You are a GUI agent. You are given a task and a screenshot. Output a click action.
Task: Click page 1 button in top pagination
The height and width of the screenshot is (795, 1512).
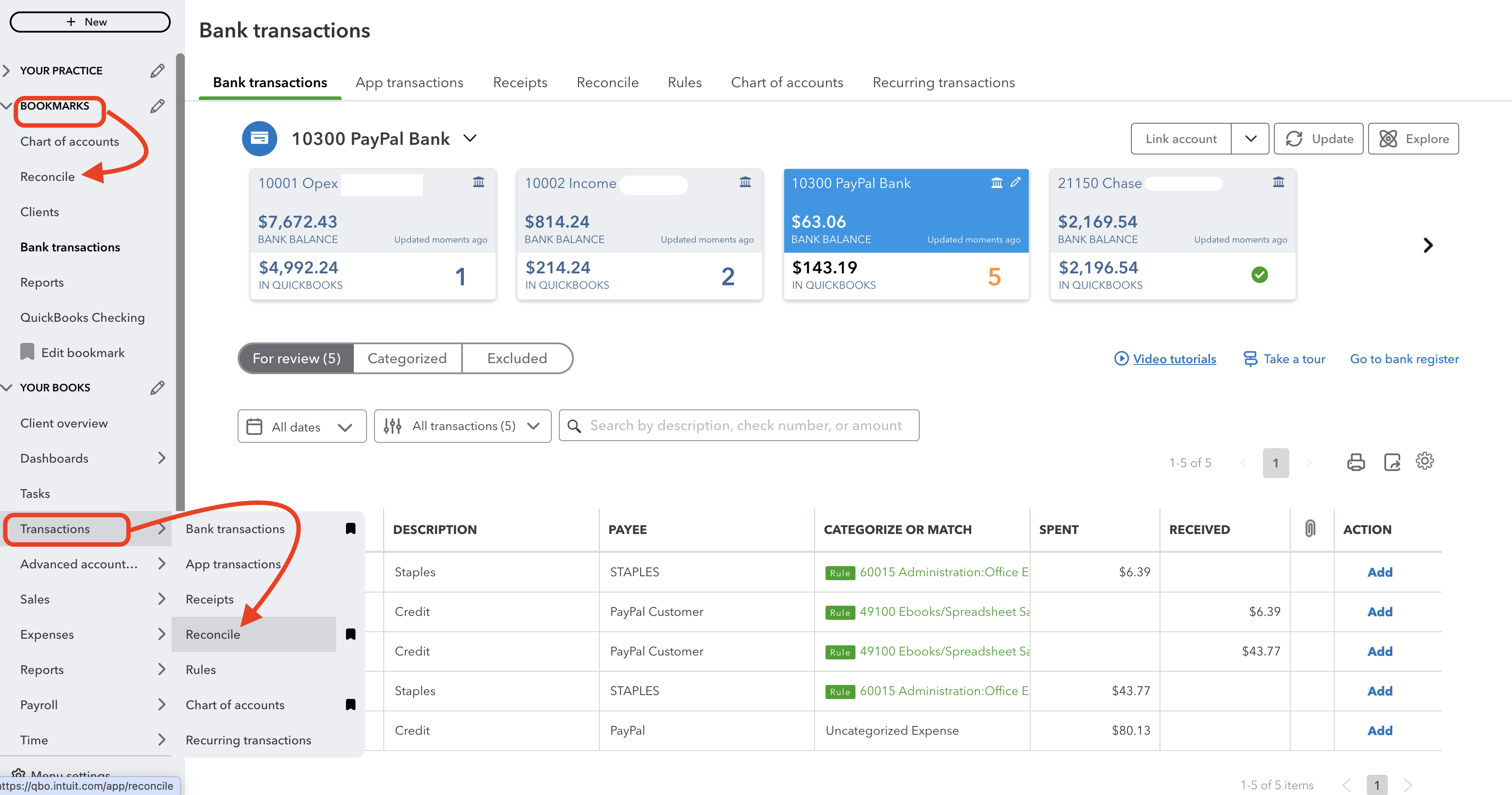(1275, 463)
